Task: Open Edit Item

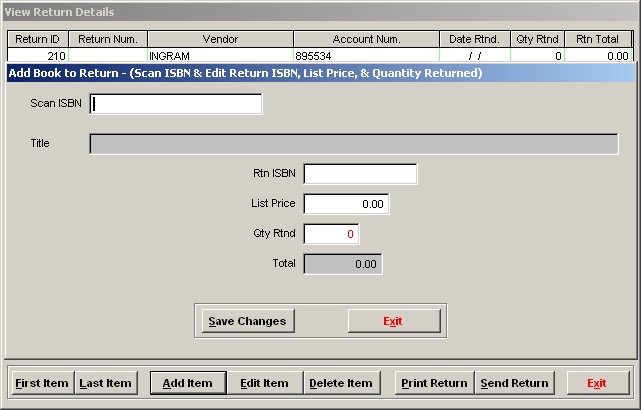Action: (265, 383)
